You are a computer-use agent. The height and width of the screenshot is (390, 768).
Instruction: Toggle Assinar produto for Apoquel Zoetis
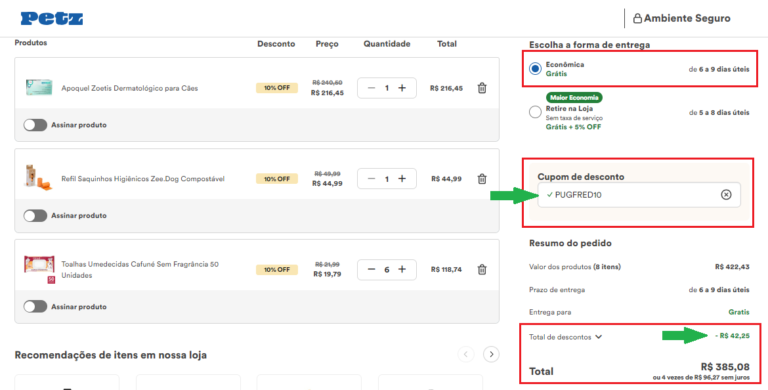click(x=35, y=125)
